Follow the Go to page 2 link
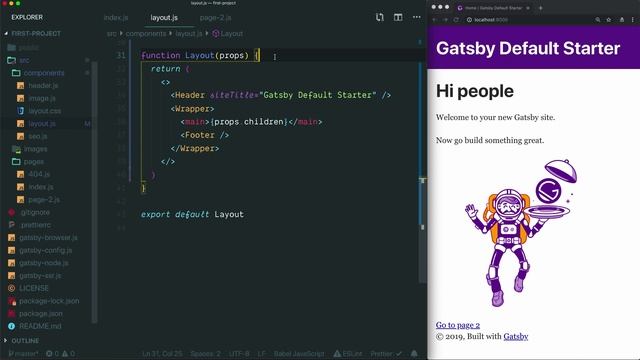The image size is (640, 360). [x=458, y=325]
